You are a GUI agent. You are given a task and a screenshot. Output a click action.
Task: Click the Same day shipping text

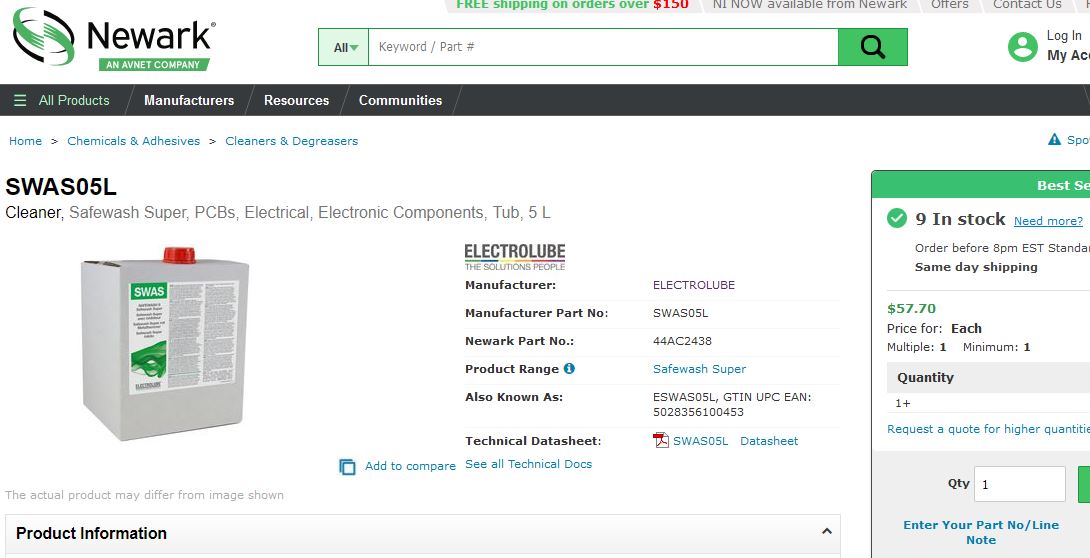pos(976,267)
